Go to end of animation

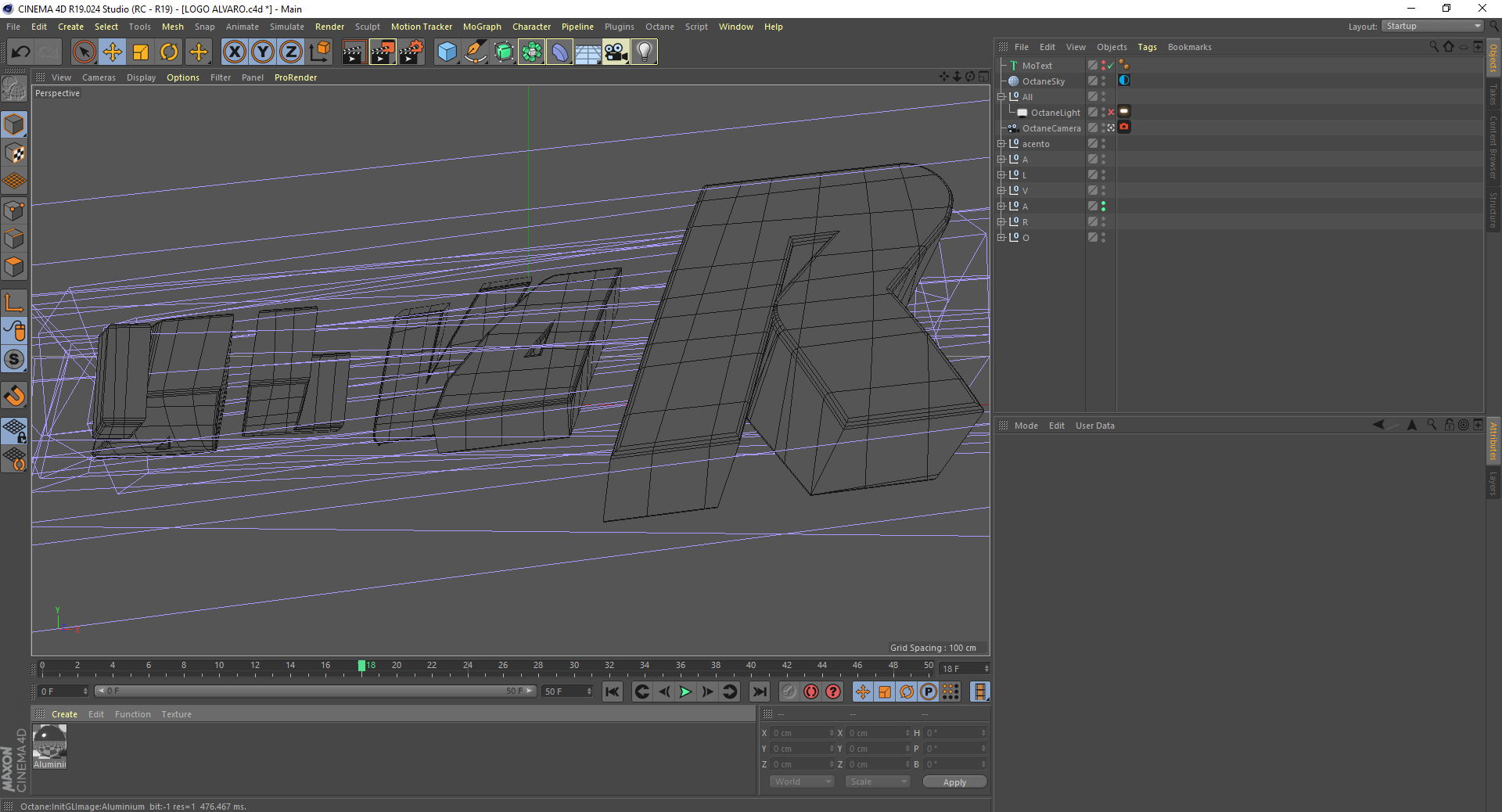[x=760, y=692]
